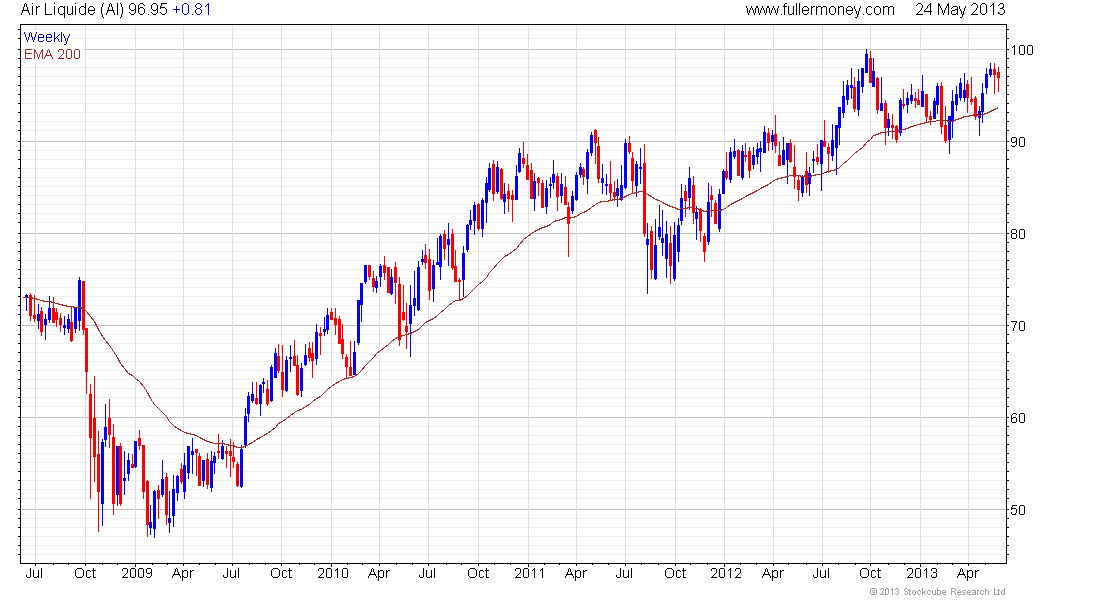This screenshot has width=1100, height=600.
Task: Click the 2013 year axis label
Action: coord(922,573)
